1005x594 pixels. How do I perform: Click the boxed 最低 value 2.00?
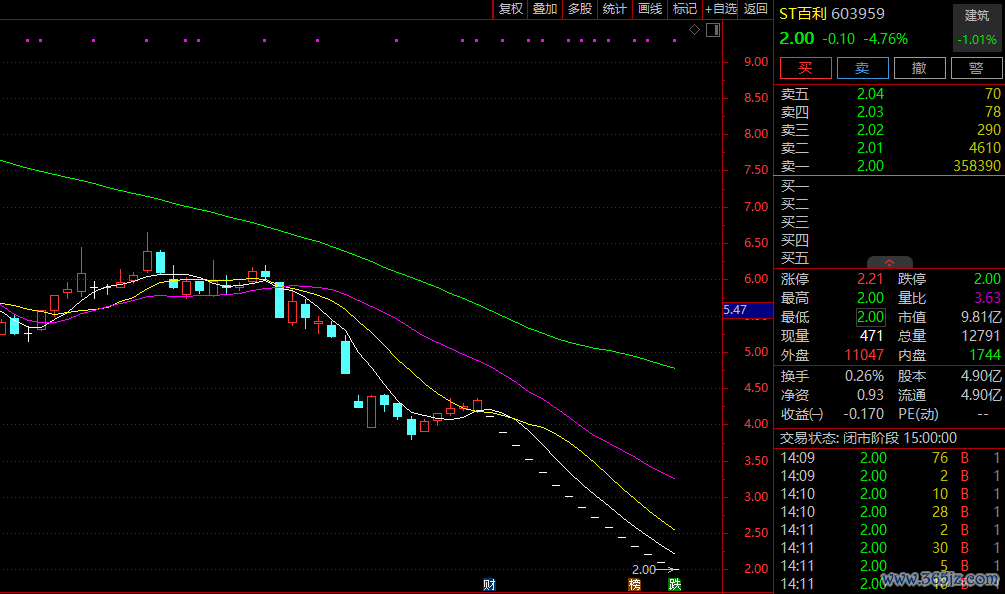point(870,317)
